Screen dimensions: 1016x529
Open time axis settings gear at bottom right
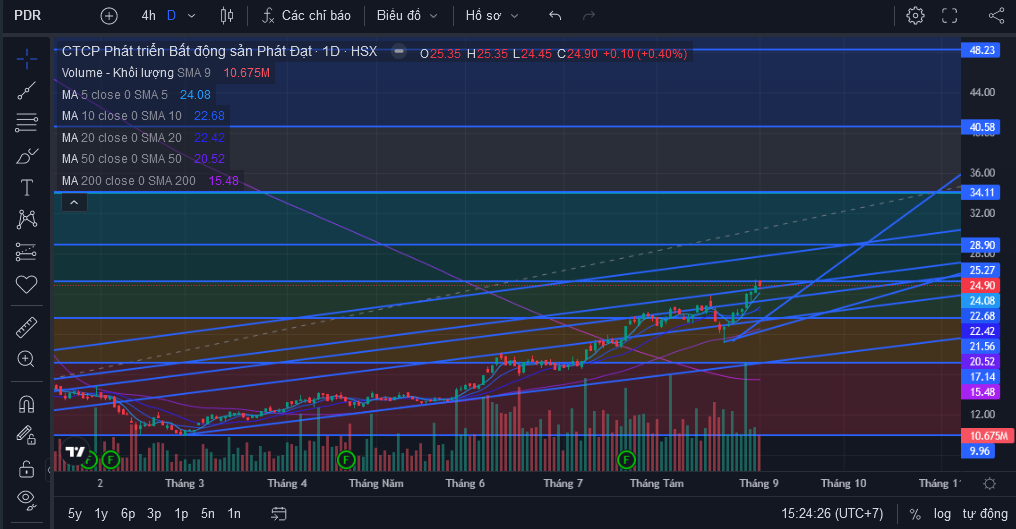click(989, 484)
